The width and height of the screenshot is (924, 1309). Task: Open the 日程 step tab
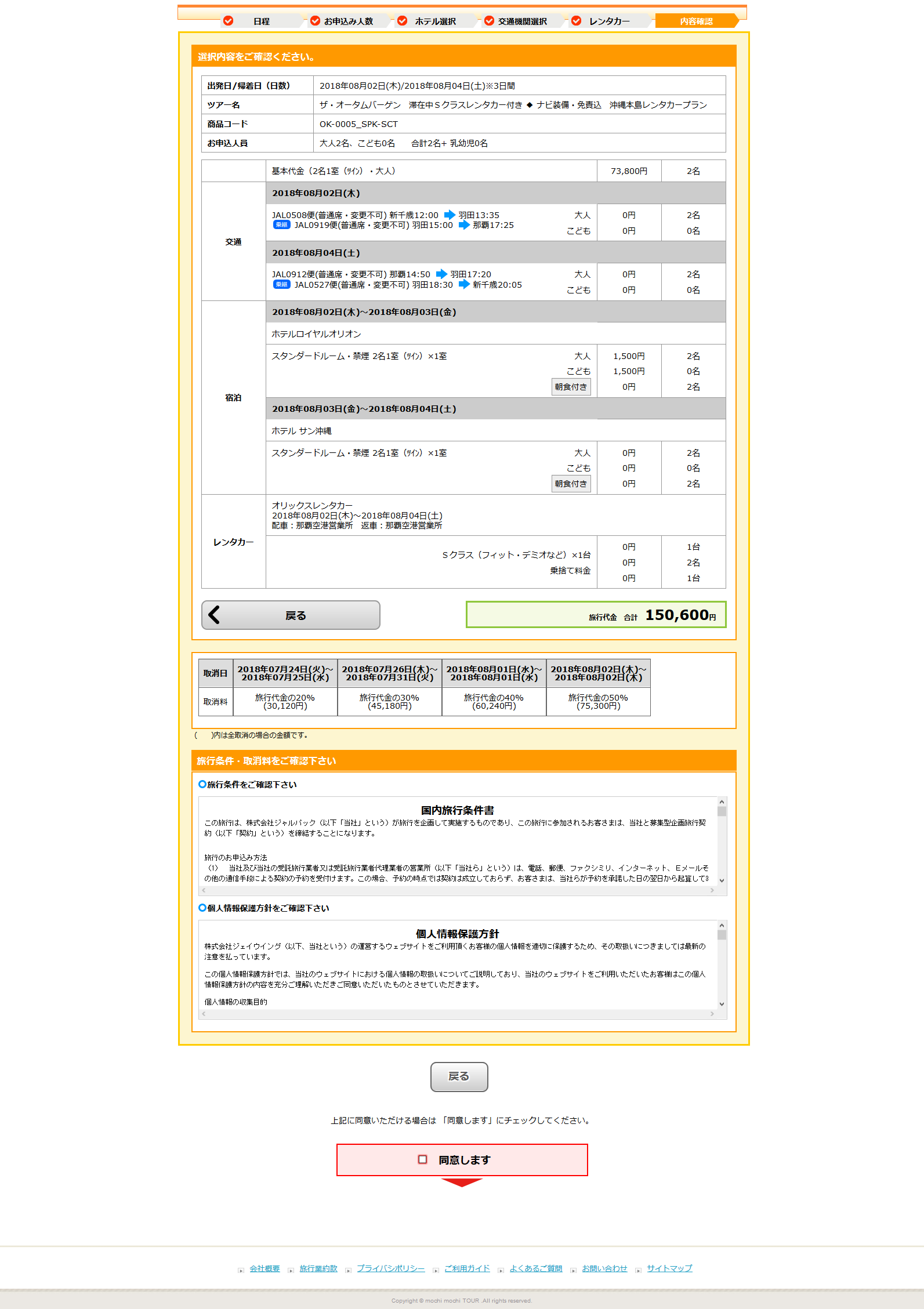(x=262, y=21)
